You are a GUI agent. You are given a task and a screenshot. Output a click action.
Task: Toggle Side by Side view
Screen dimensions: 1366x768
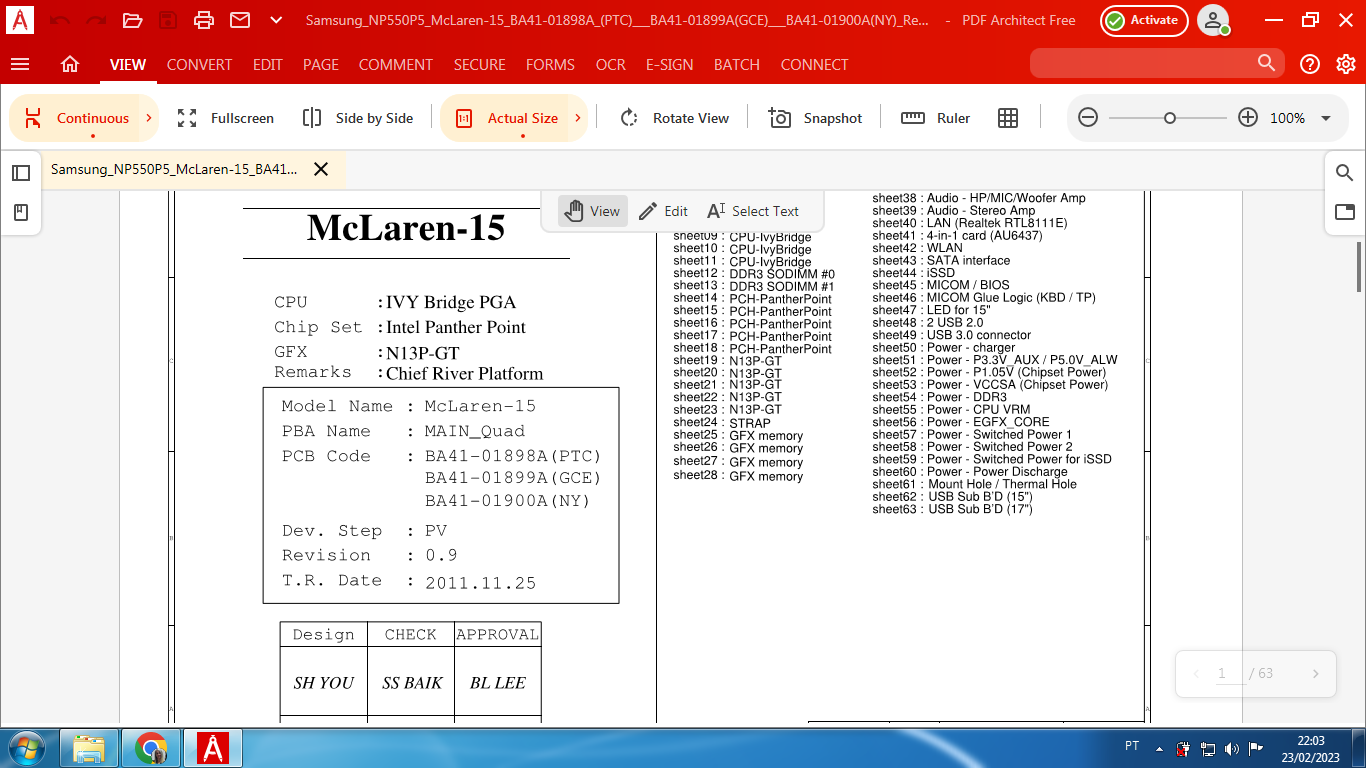point(358,118)
